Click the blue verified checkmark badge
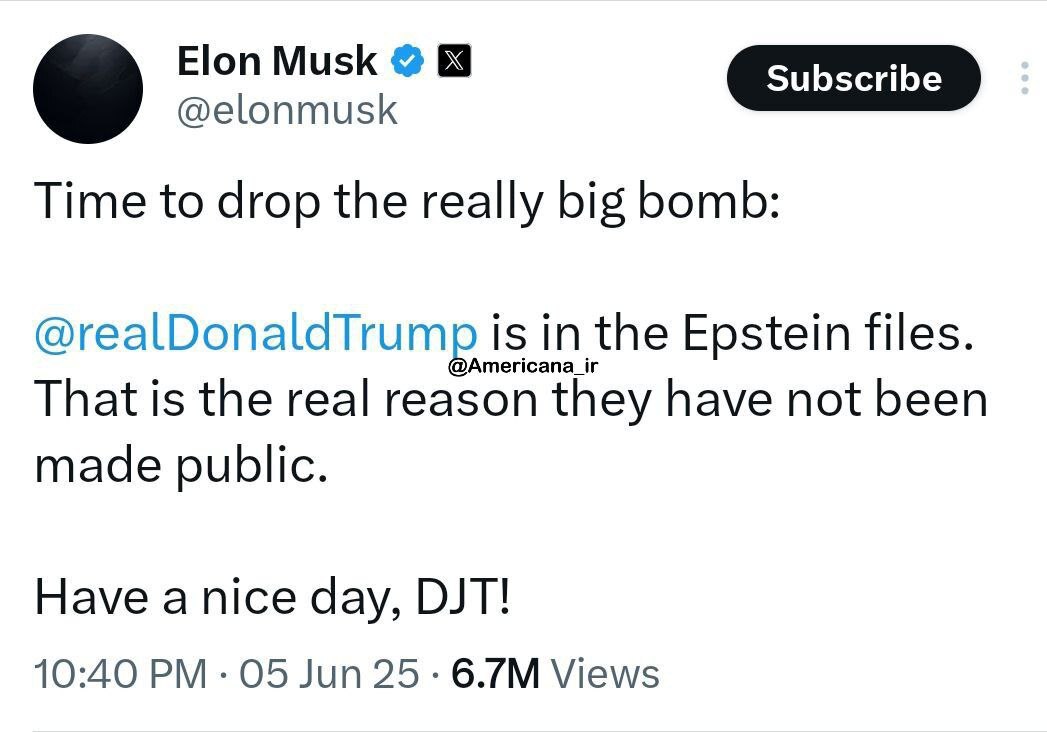The image size is (1047, 732). 407,62
